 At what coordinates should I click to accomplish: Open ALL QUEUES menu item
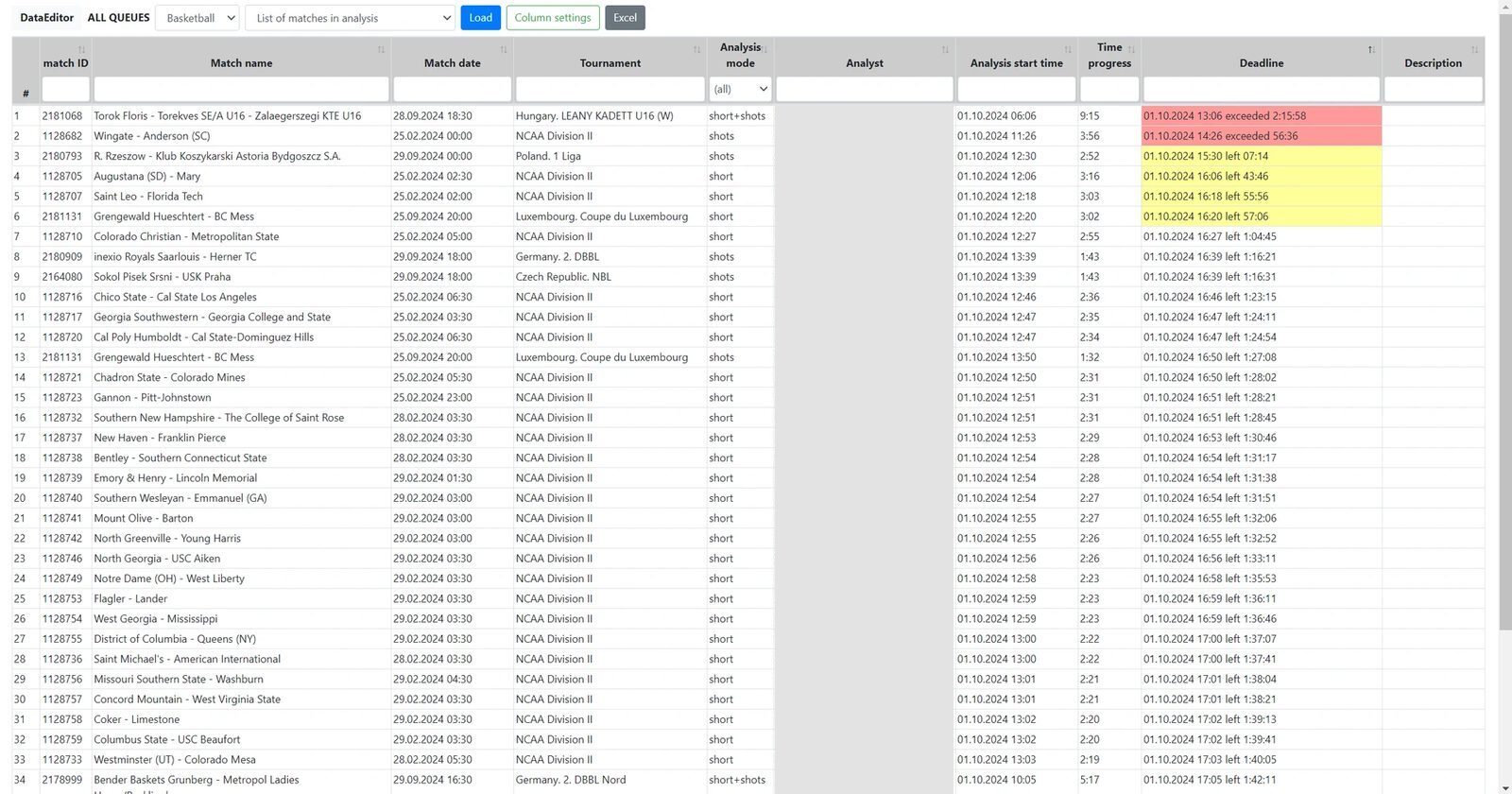(118, 18)
